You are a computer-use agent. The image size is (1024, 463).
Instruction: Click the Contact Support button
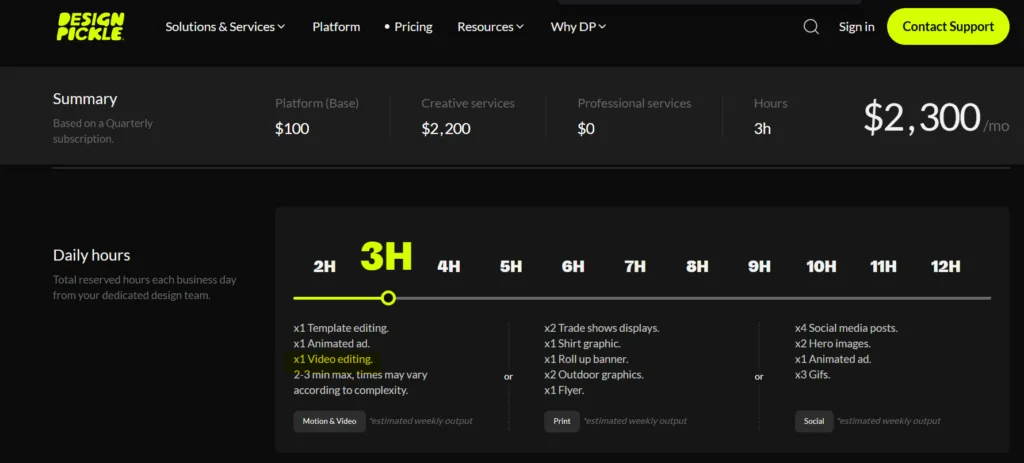[x=948, y=27]
